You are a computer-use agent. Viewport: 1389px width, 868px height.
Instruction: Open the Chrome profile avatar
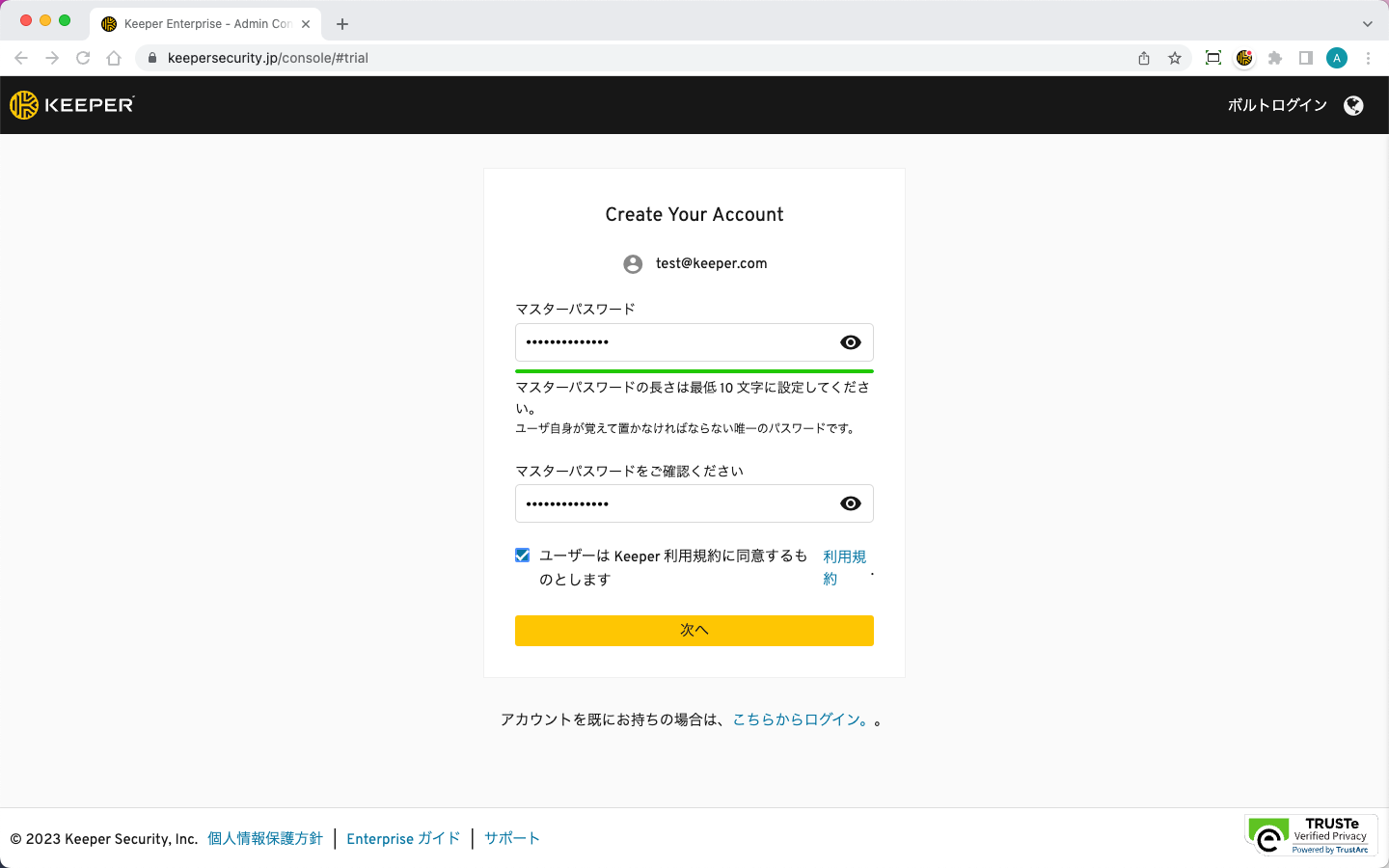1337,58
